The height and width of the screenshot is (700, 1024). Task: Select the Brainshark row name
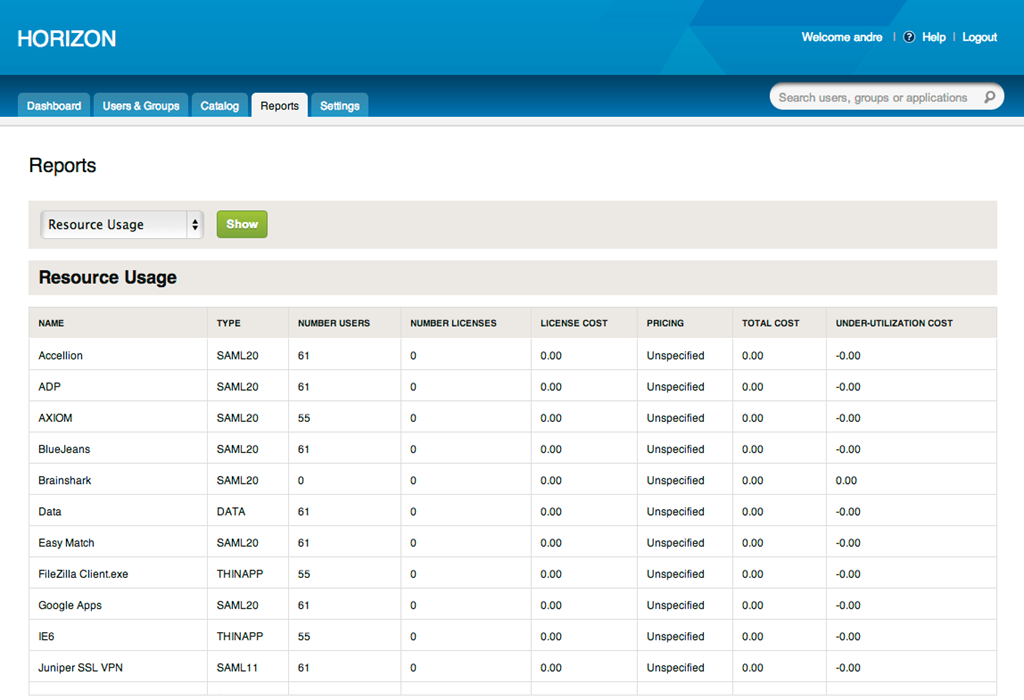click(x=65, y=481)
